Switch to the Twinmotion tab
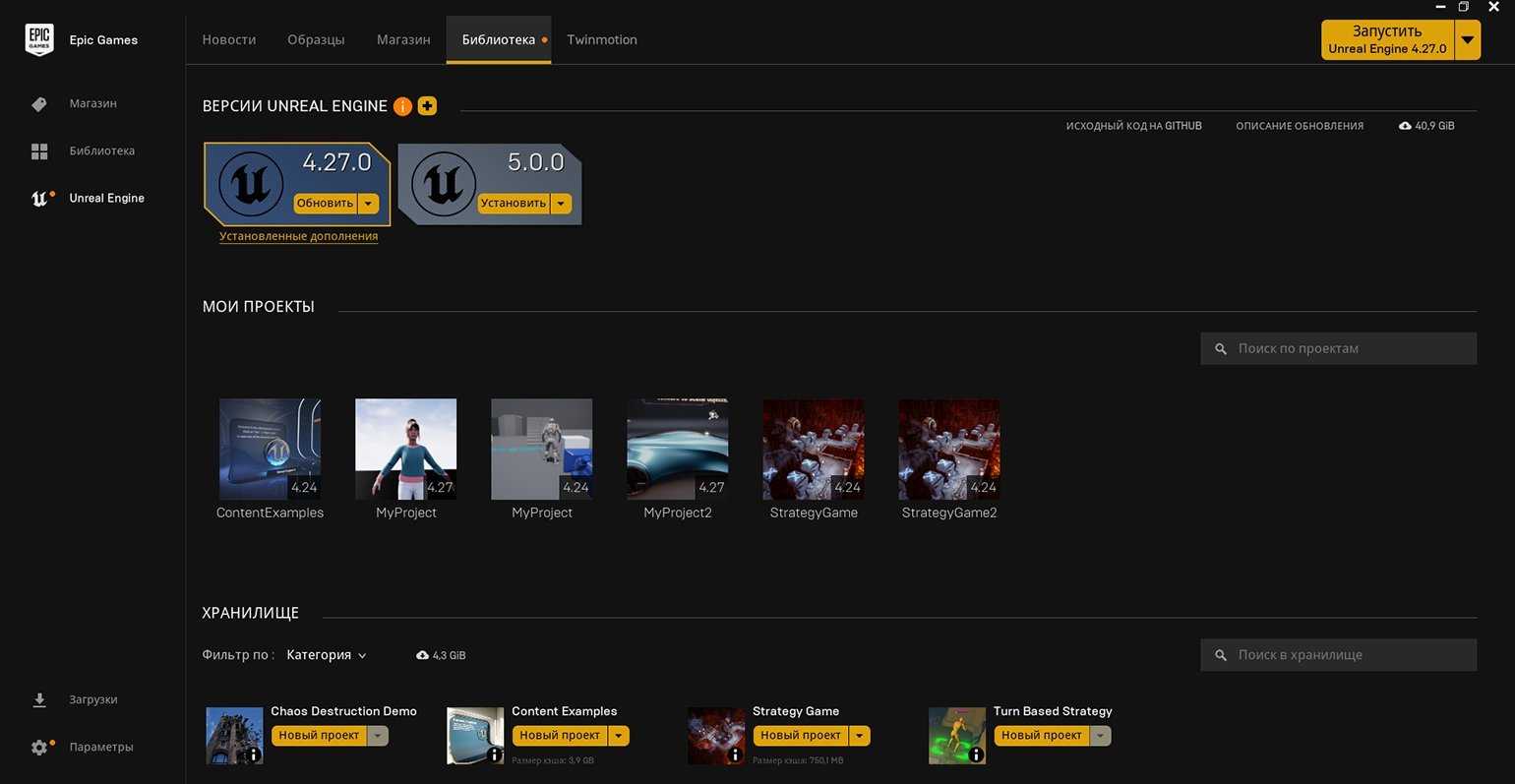1515x784 pixels. click(602, 40)
